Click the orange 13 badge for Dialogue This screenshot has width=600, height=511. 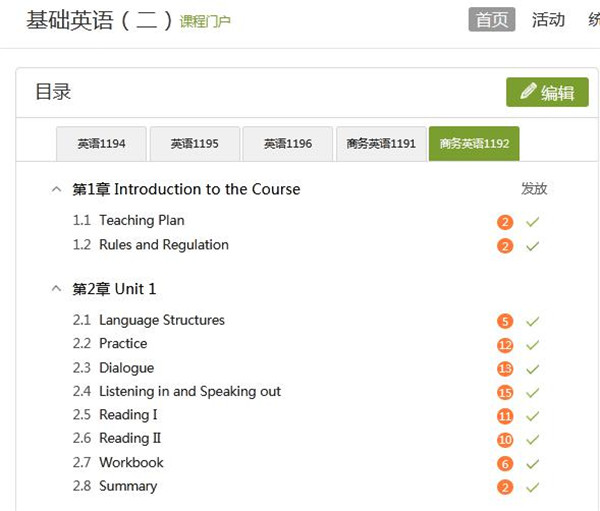click(505, 369)
